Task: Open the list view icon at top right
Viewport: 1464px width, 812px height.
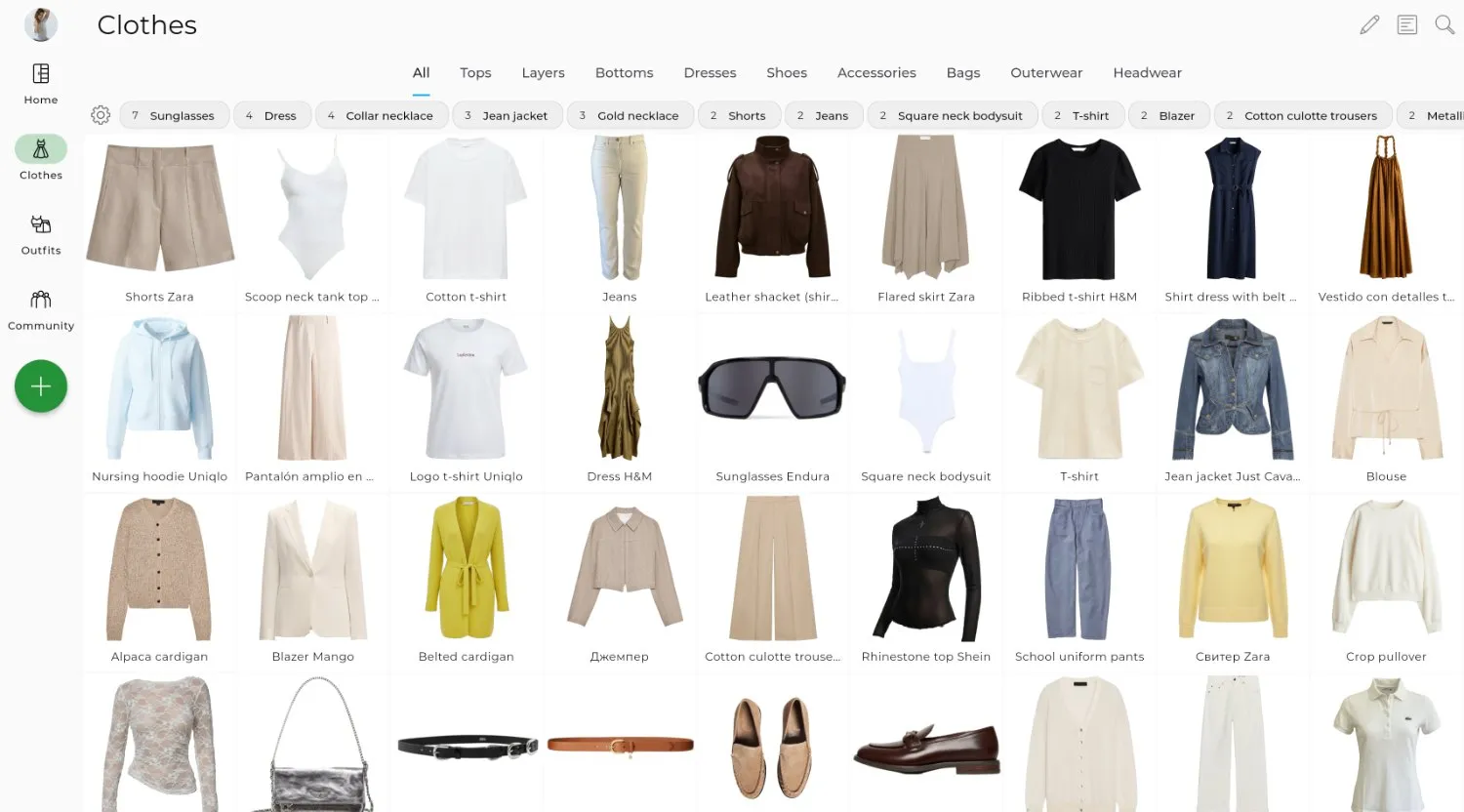Action: point(1407,24)
